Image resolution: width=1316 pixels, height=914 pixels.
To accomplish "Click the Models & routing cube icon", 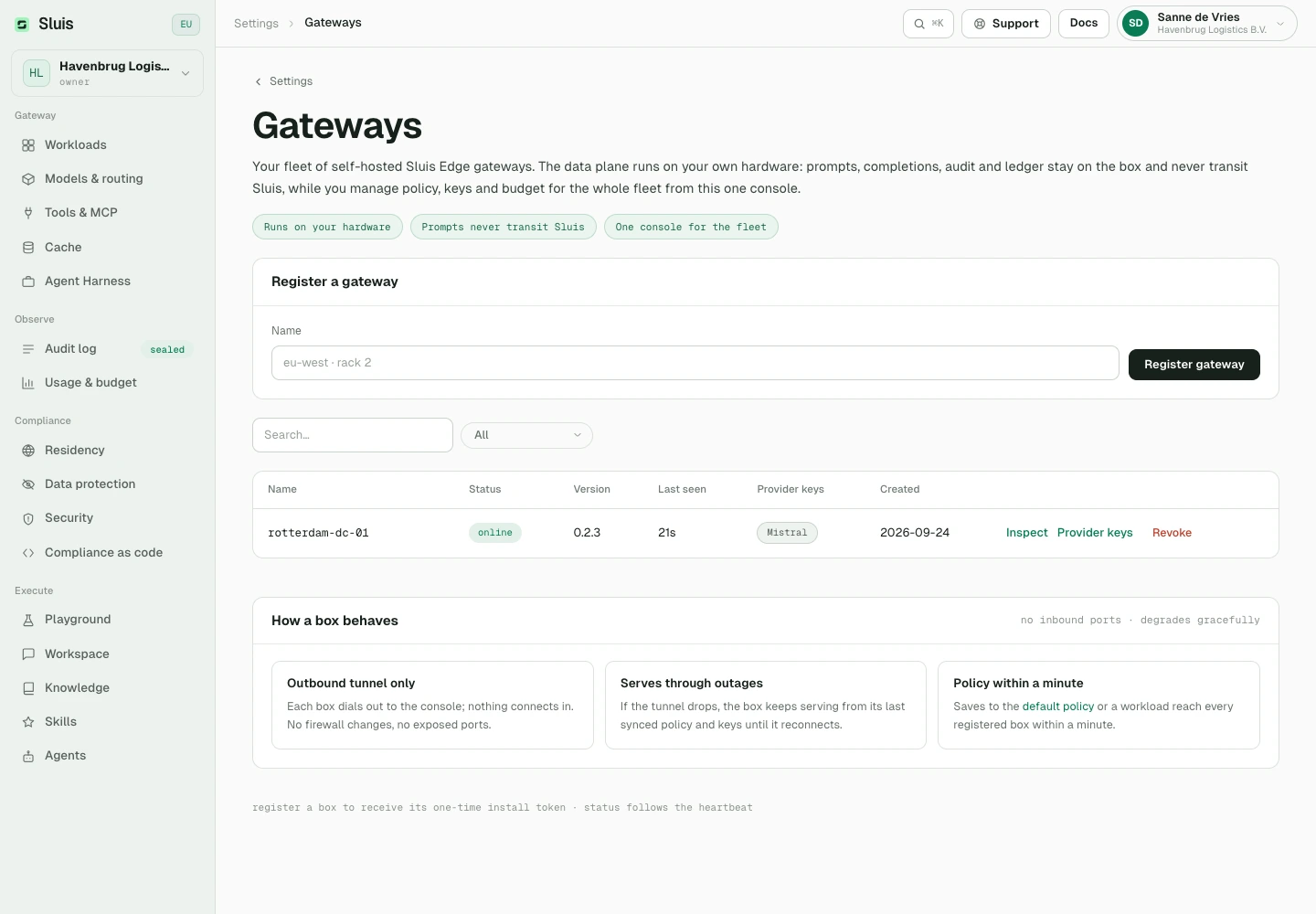I will click(x=28, y=179).
